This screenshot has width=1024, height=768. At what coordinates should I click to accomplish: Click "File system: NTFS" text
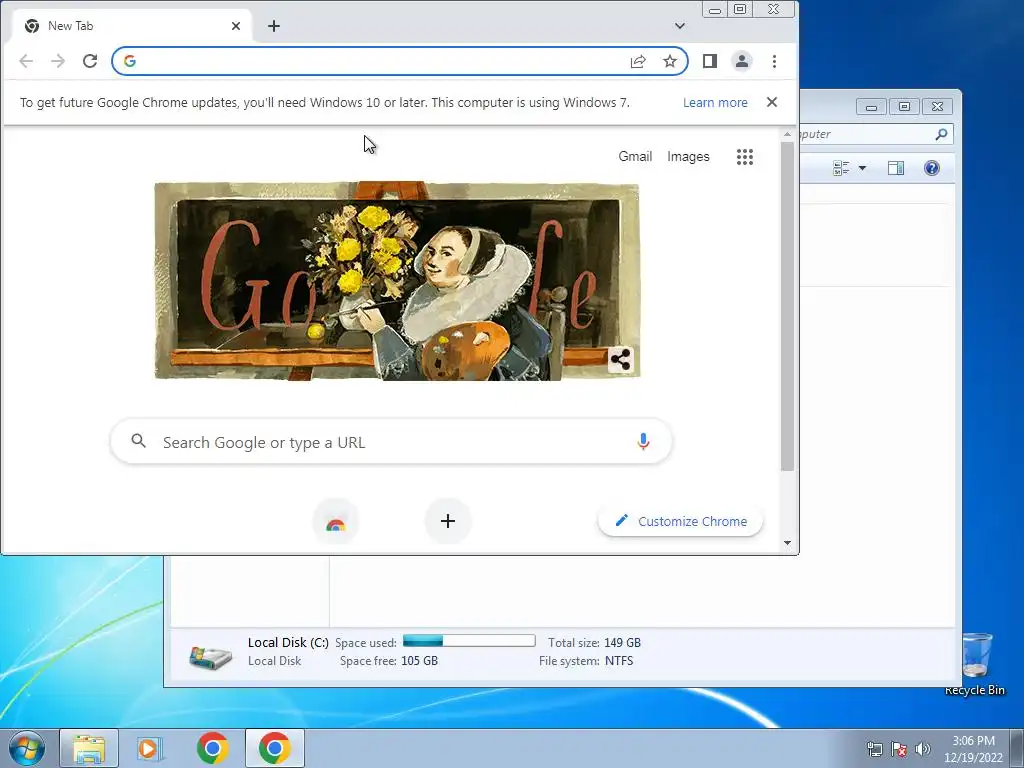coord(586,661)
